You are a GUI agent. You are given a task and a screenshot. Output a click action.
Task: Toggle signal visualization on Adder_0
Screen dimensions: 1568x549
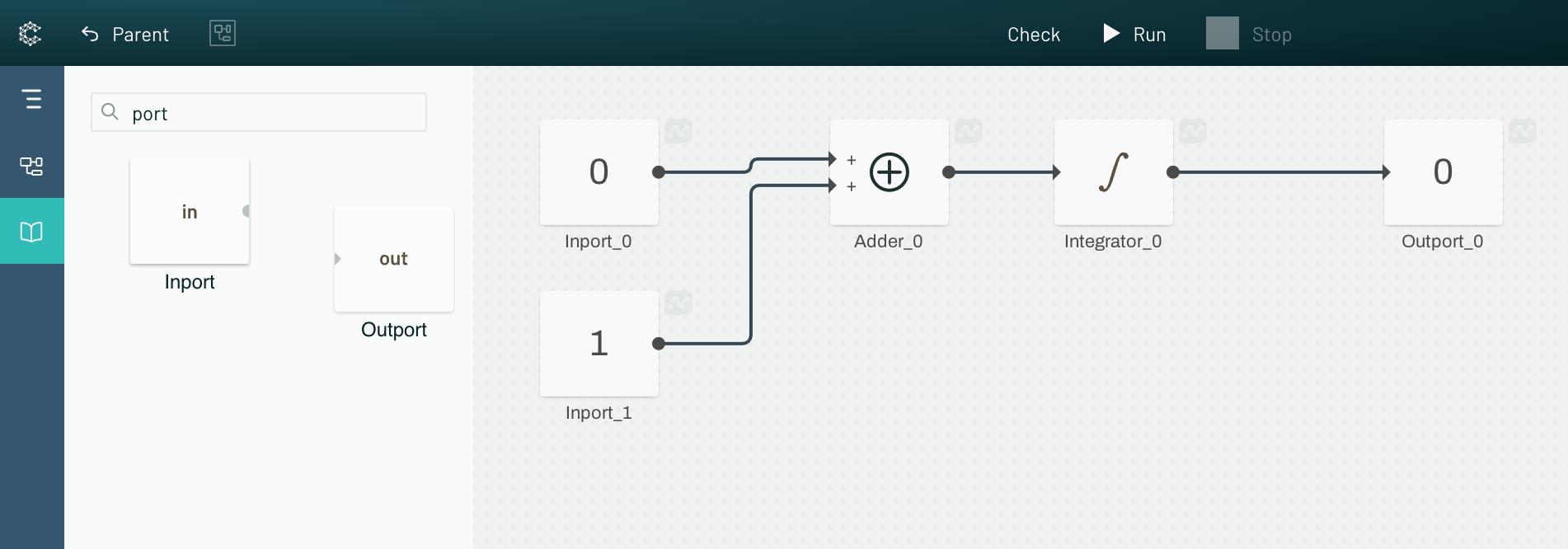pos(969,131)
